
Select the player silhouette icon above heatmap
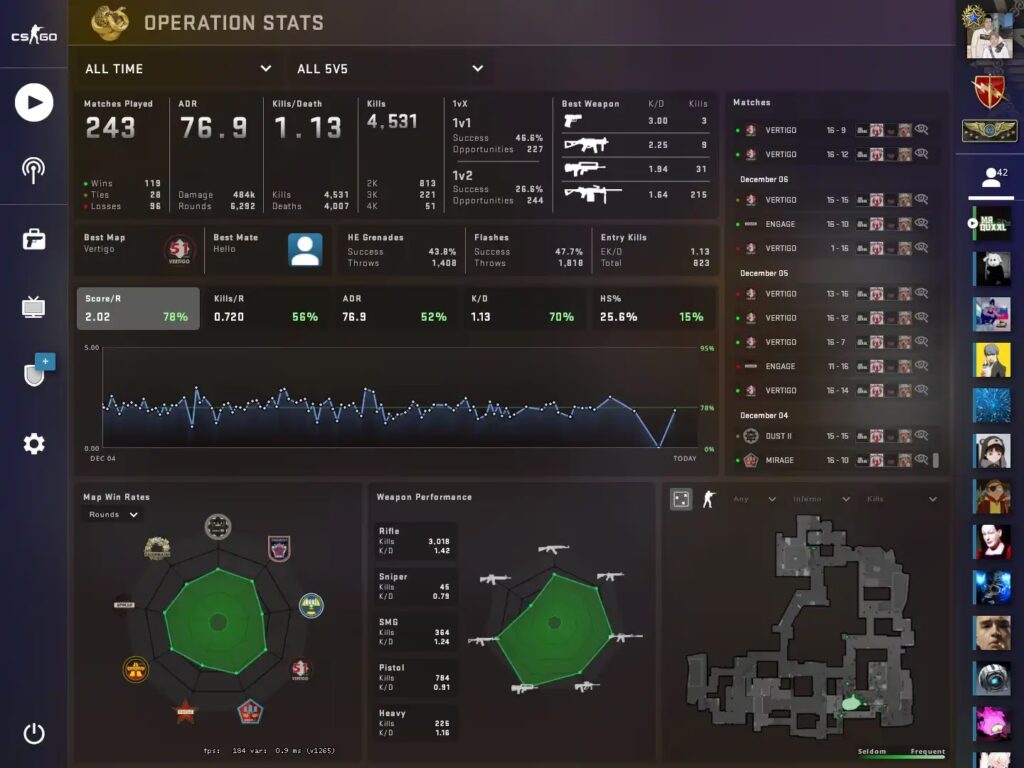click(709, 499)
